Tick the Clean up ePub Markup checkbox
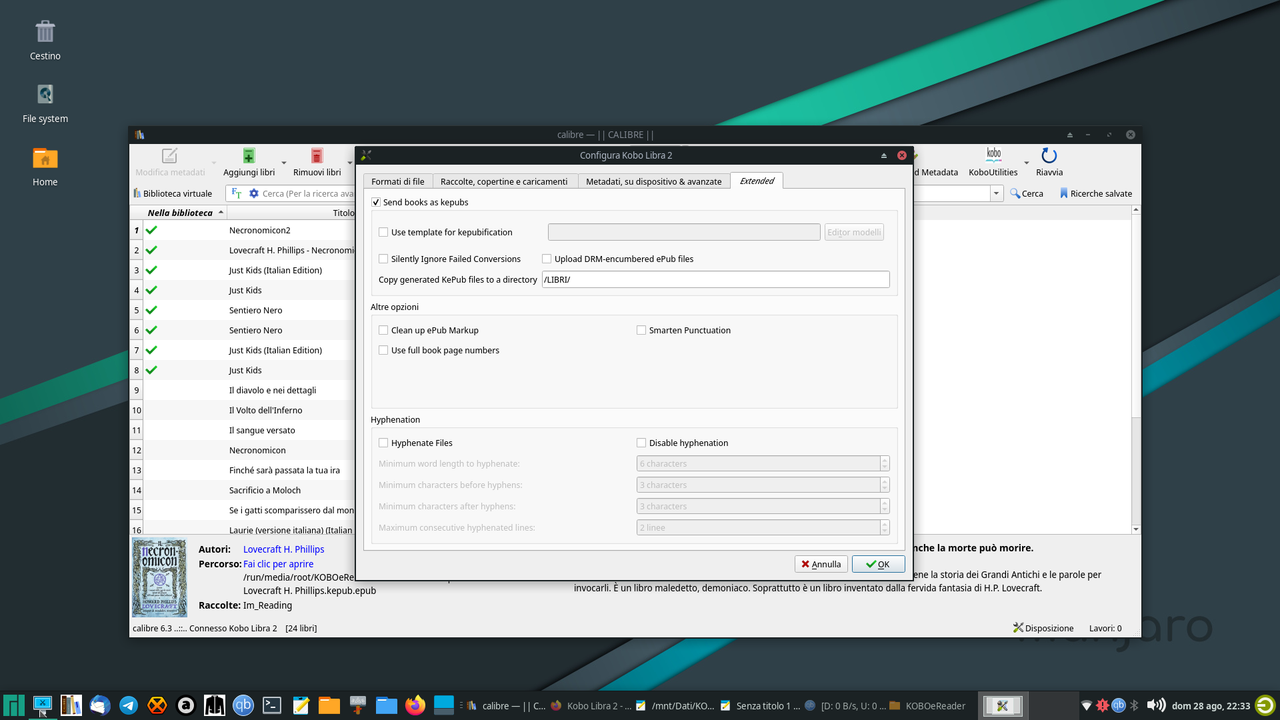Viewport: 1280px width, 720px height. click(384, 330)
